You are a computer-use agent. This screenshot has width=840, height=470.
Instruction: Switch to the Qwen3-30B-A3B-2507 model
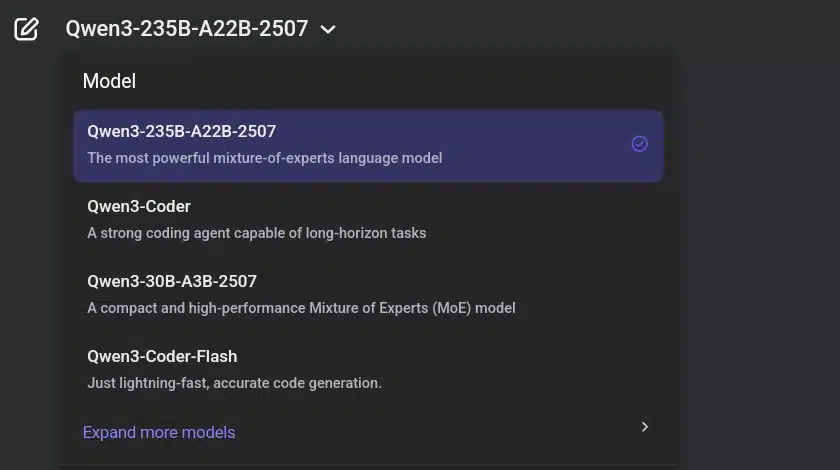tap(369, 295)
